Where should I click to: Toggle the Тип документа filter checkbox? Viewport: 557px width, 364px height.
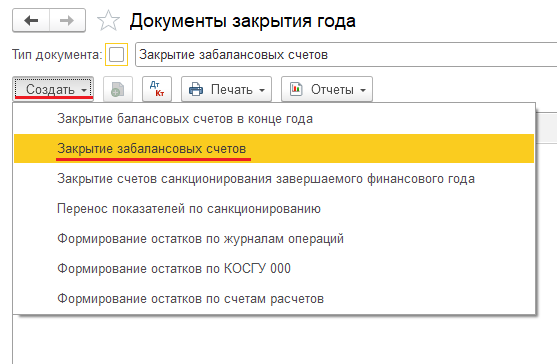pyautogui.click(x=116, y=55)
